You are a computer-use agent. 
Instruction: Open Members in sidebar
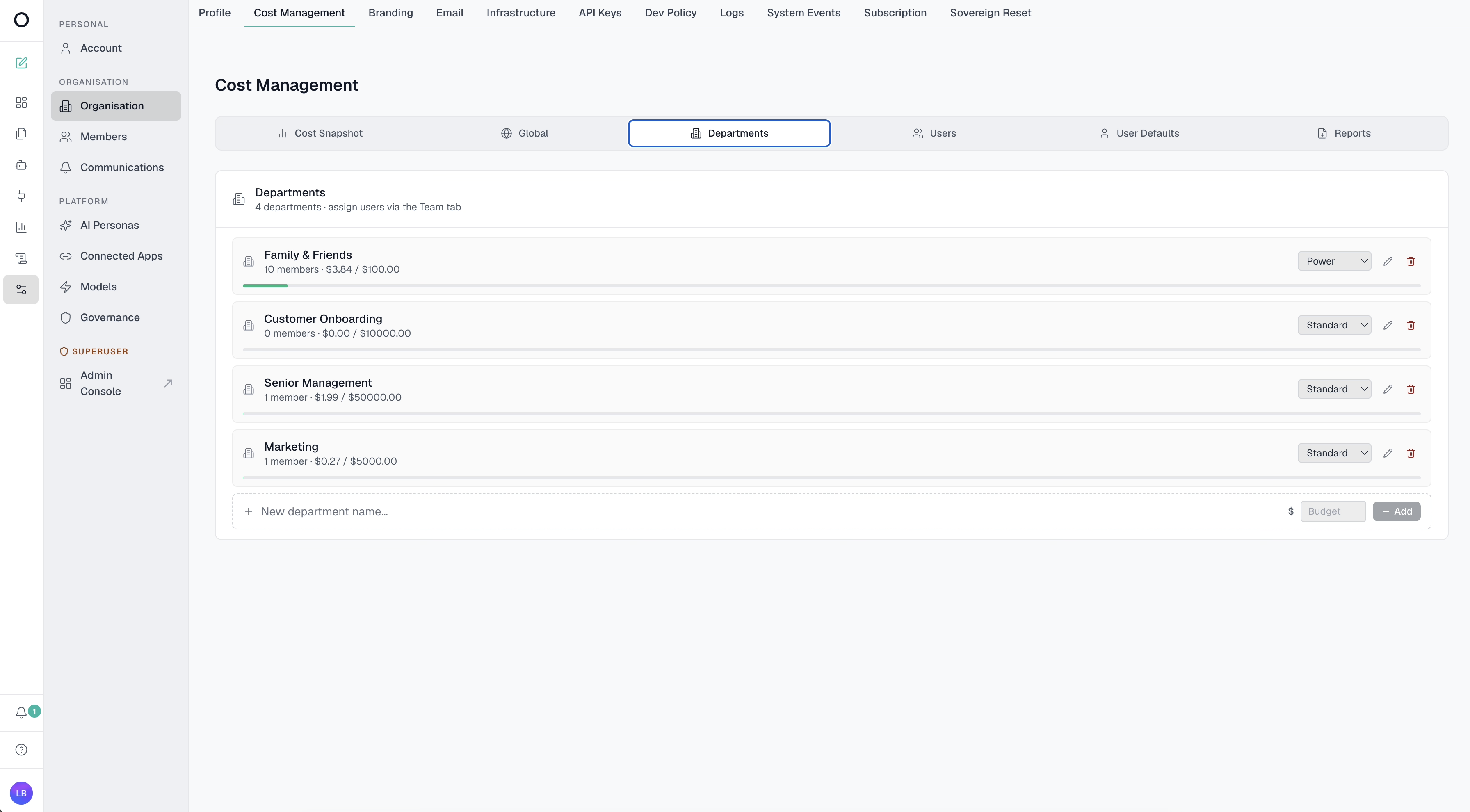pos(116,137)
